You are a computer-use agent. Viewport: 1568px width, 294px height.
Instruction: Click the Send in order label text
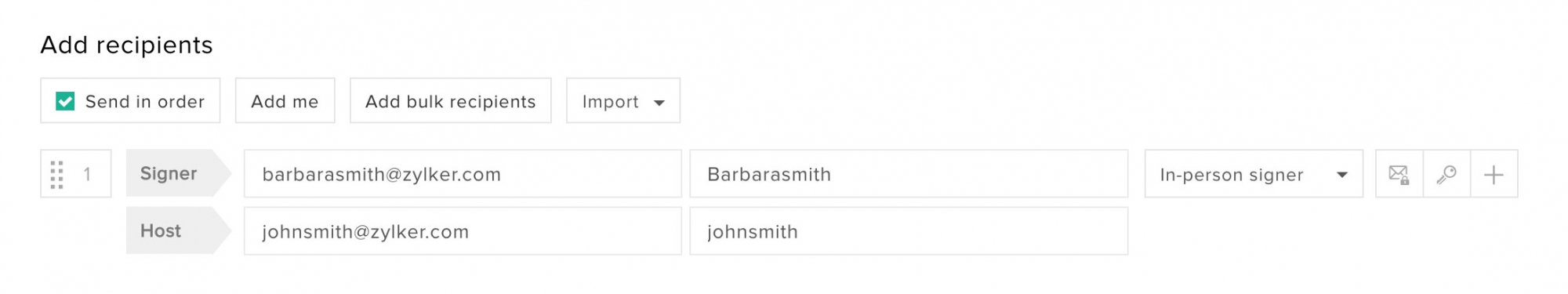pyautogui.click(x=145, y=102)
